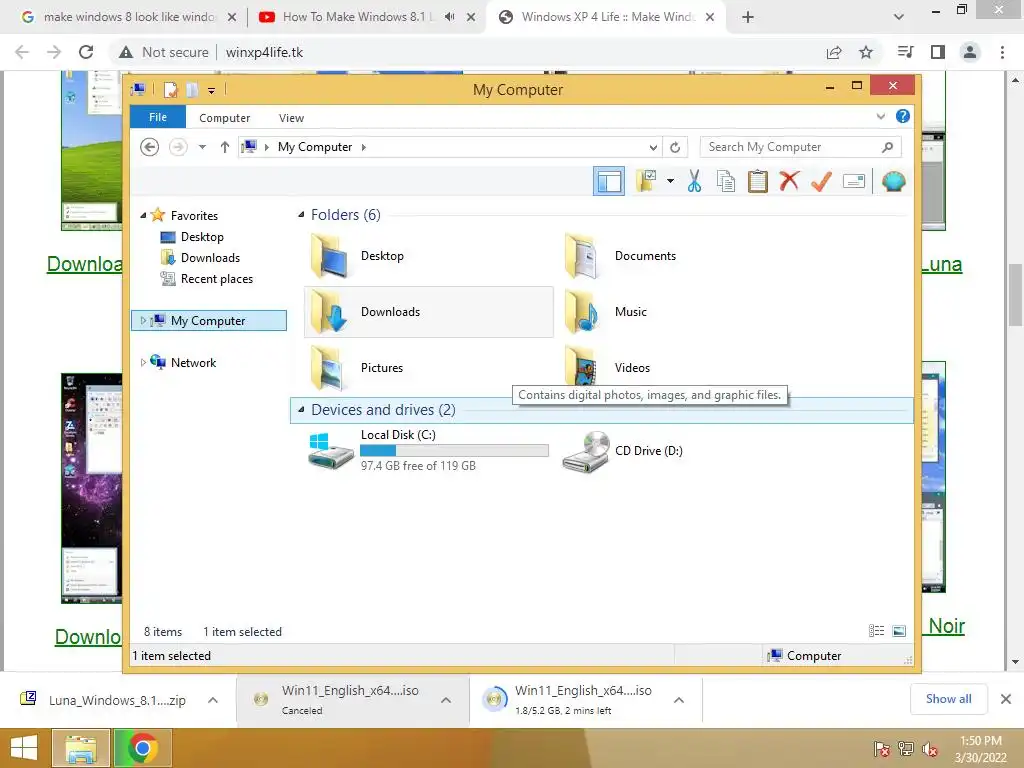Click the Explorer Back arrow button
The height and width of the screenshot is (768, 1024).
click(x=150, y=147)
